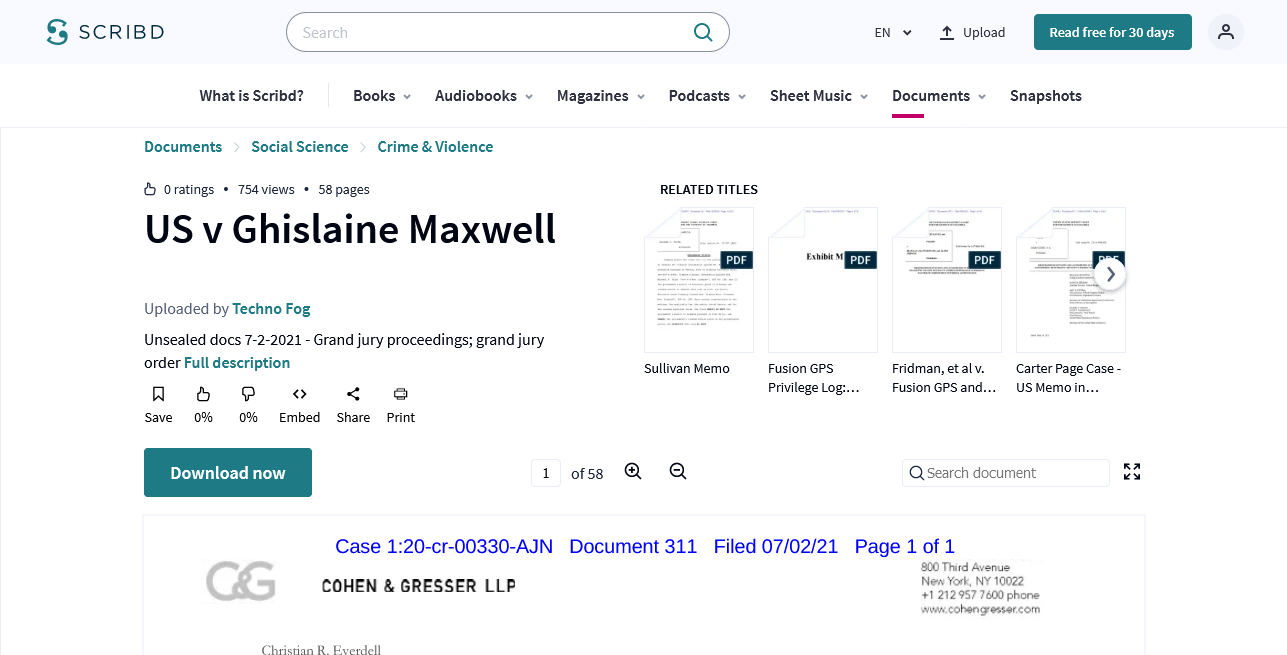Click the 0 ratings thumbs icon
This screenshot has width=1287, height=655.
[x=150, y=189]
